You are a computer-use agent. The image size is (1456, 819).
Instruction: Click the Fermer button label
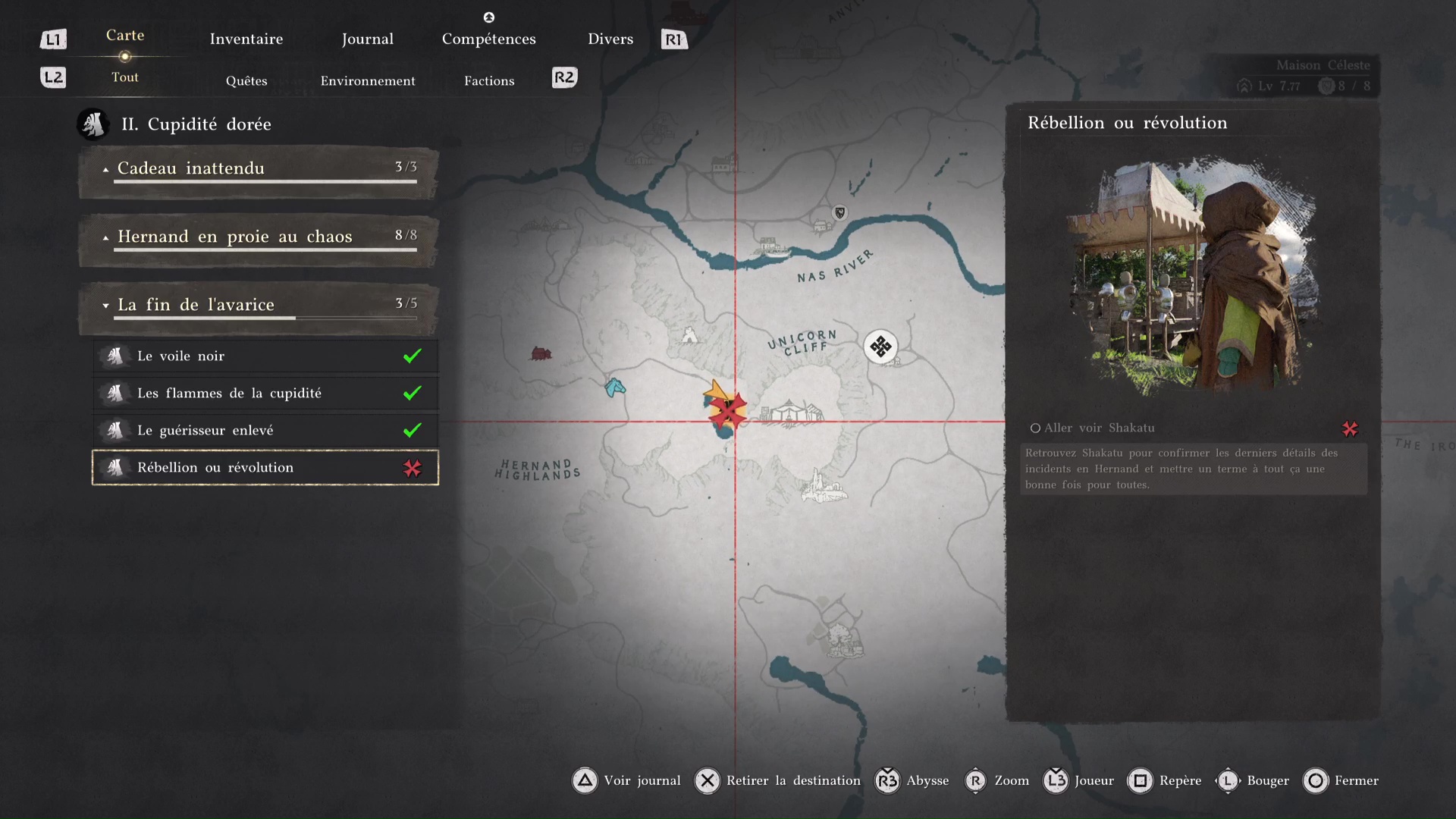1356,780
